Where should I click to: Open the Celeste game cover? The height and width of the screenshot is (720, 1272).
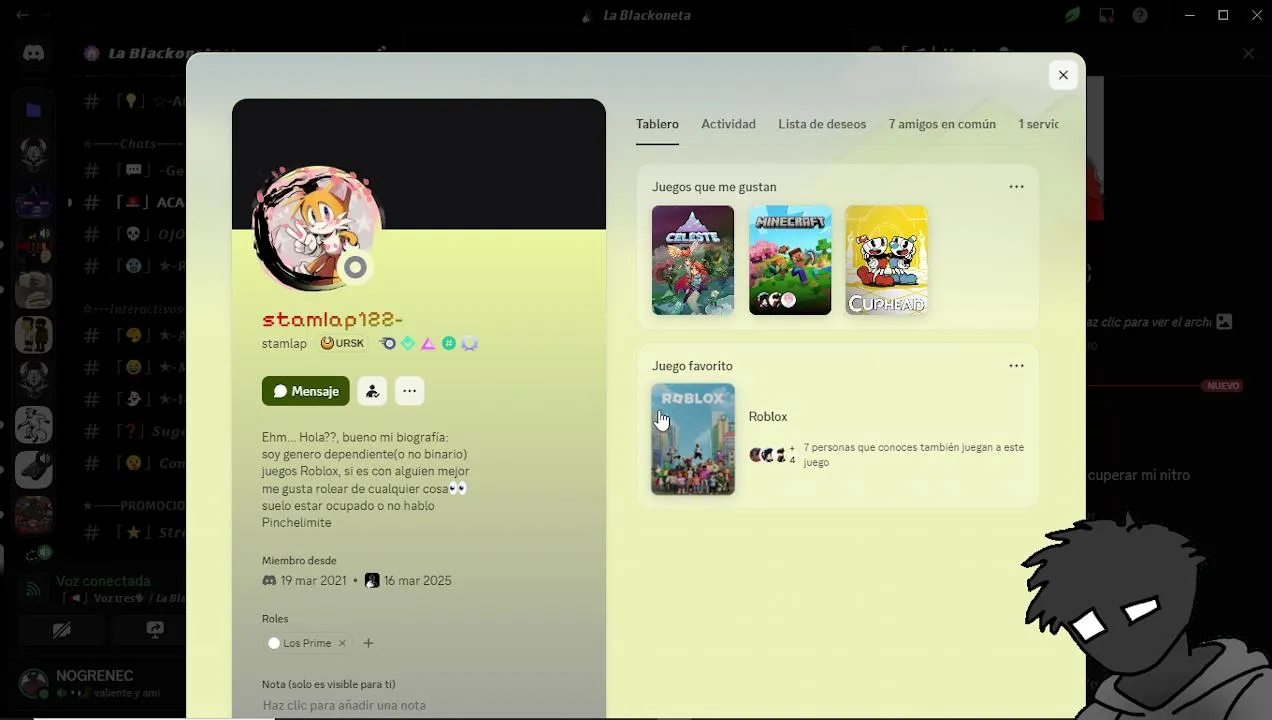coord(693,260)
